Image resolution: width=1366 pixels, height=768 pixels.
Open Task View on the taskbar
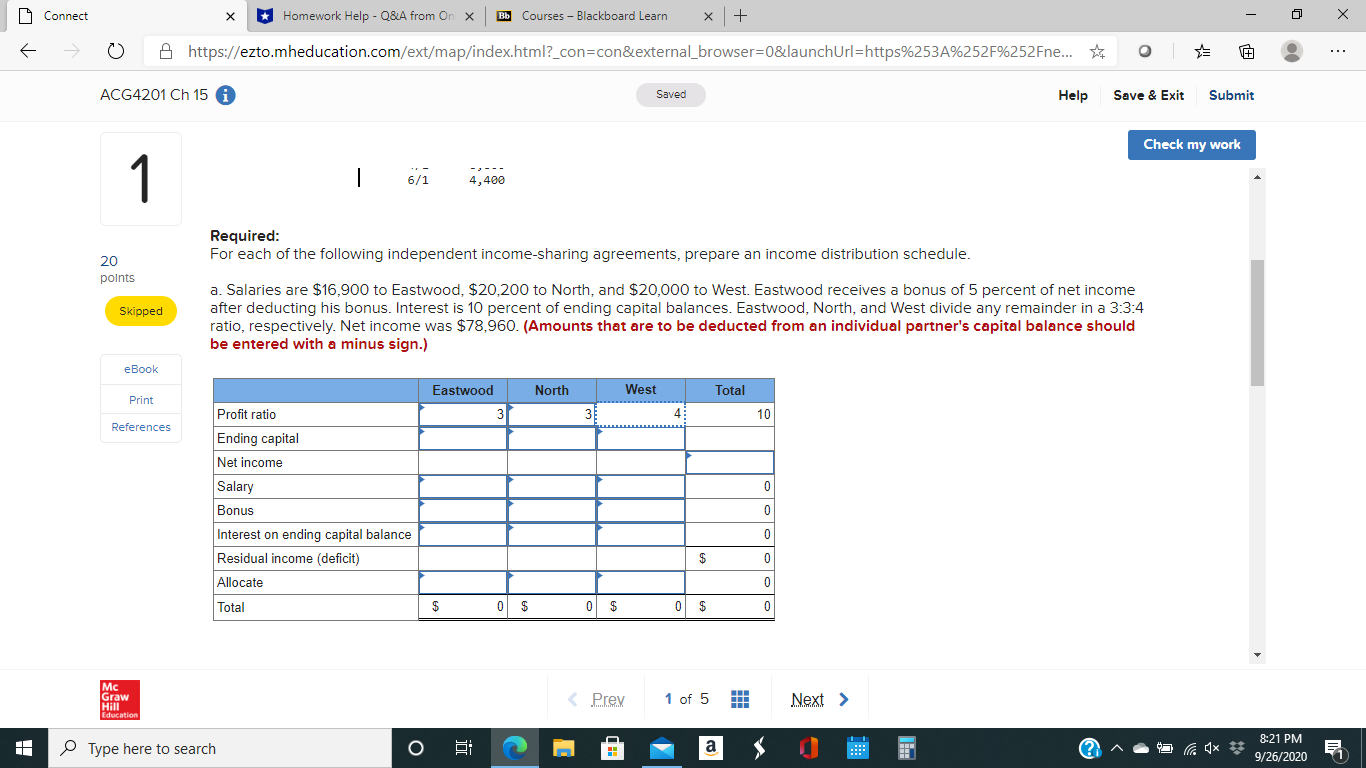coord(463,748)
